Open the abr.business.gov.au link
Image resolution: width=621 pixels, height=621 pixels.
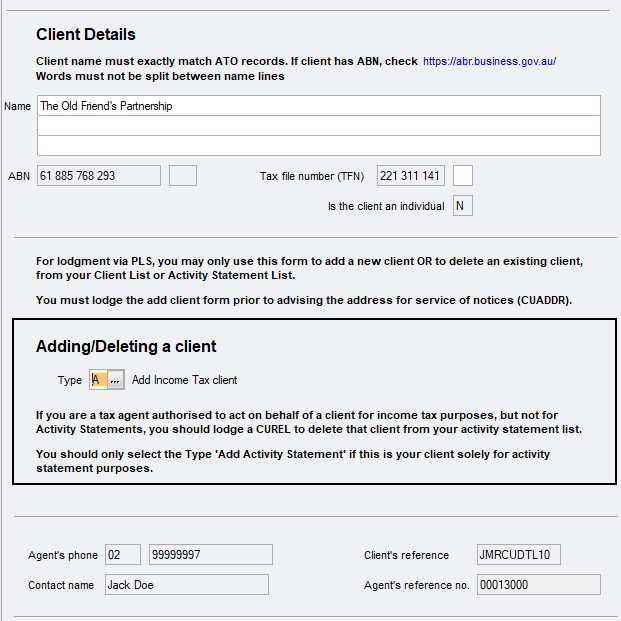pyautogui.click(x=489, y=61)
